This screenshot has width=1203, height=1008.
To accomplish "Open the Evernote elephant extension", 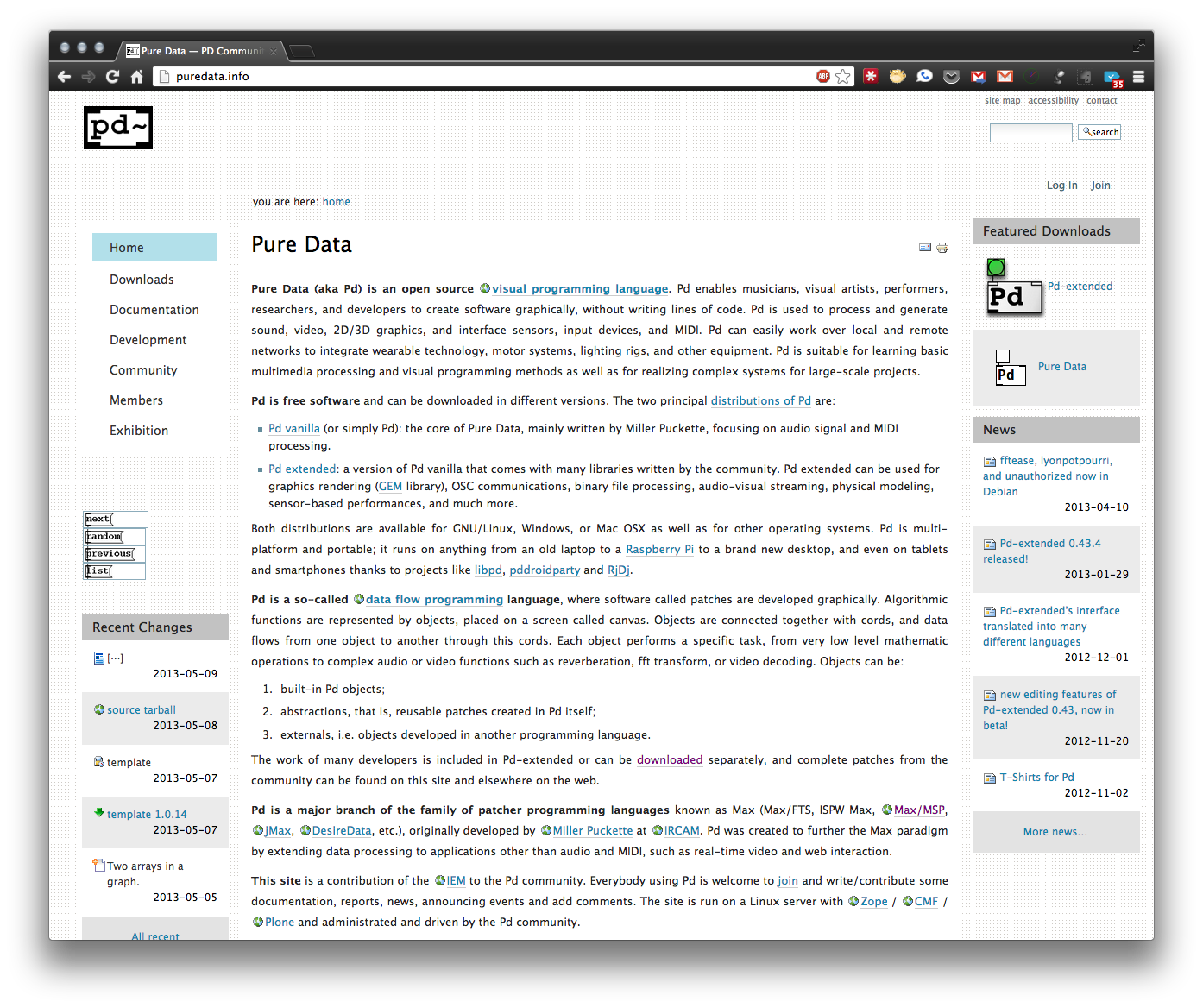I will click(x=1085, y=77).
